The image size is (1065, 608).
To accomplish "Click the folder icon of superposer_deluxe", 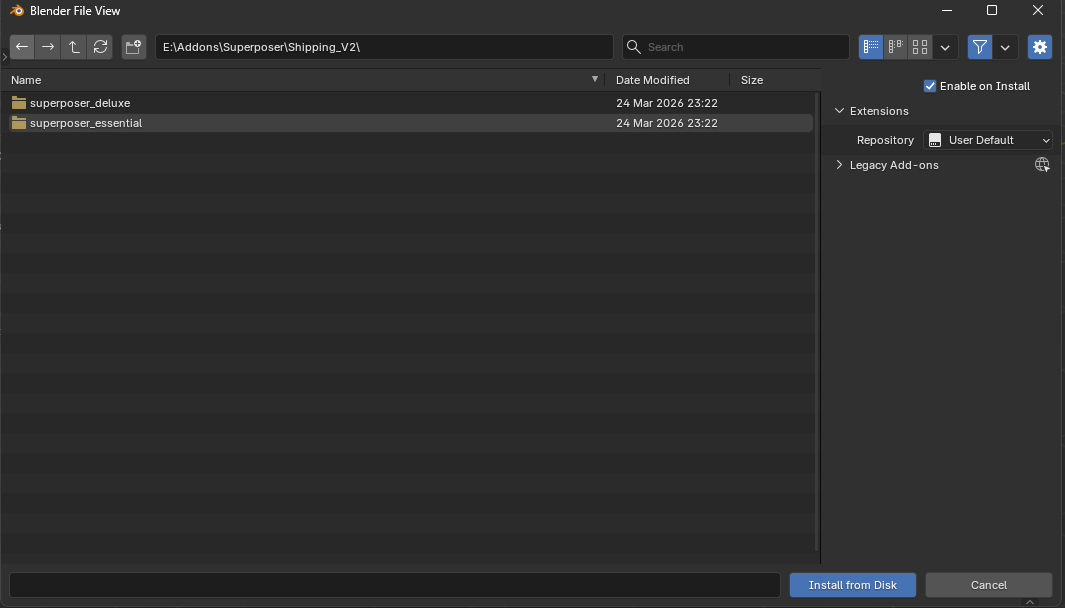I will point(19,103).
